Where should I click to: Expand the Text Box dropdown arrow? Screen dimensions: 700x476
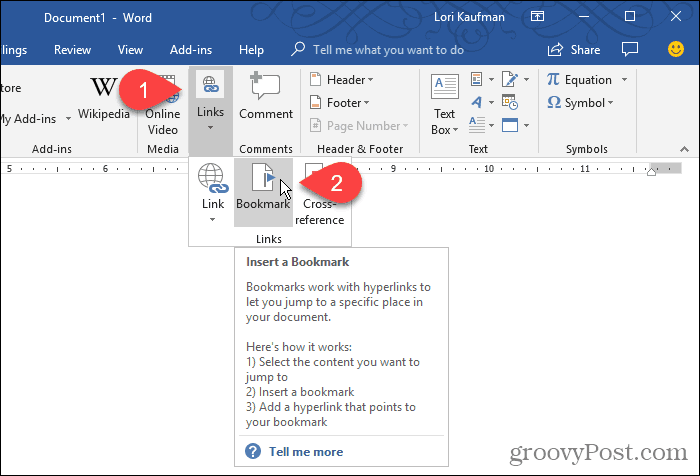456,130
